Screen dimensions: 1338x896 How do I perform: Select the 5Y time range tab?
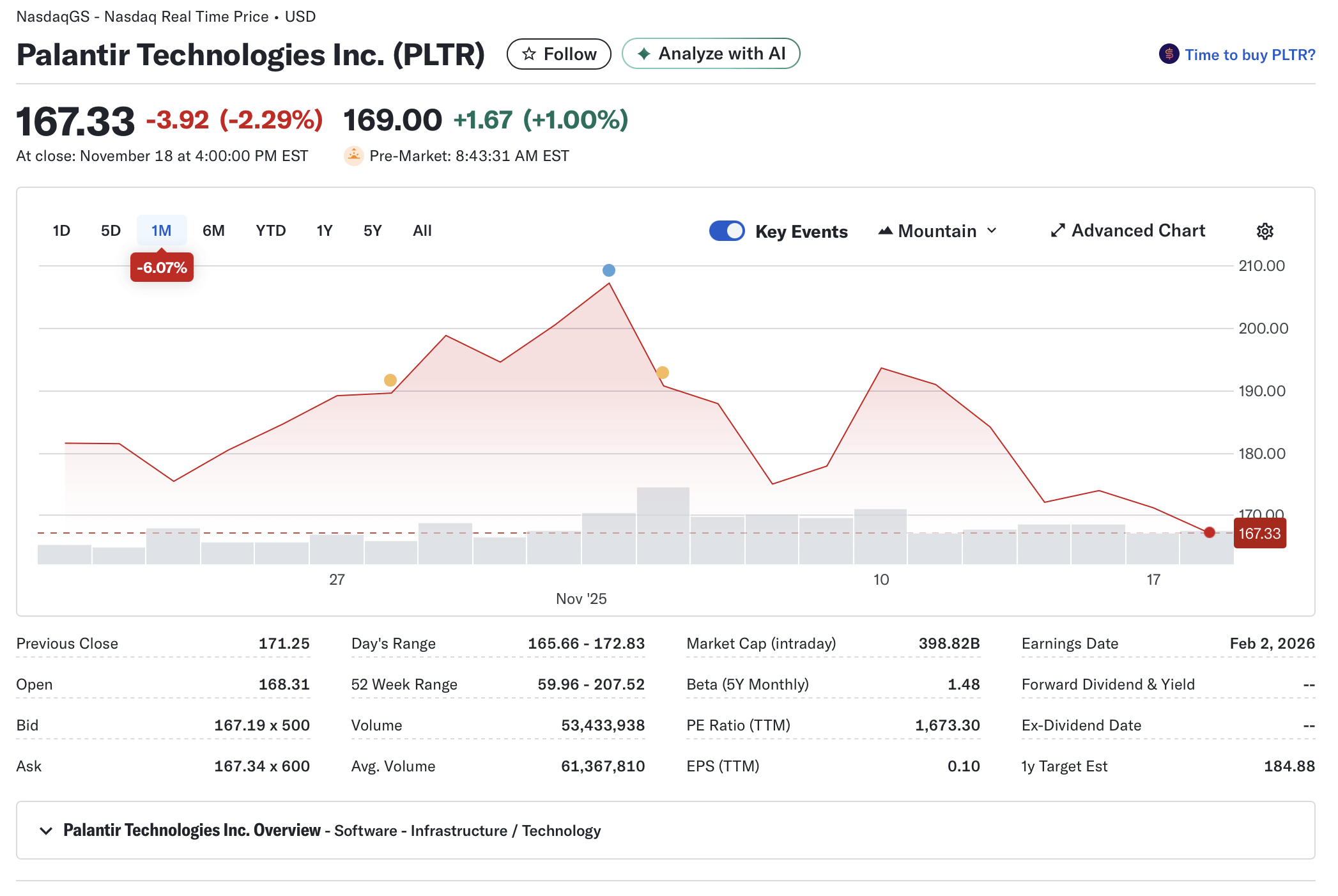pos(373,231)
